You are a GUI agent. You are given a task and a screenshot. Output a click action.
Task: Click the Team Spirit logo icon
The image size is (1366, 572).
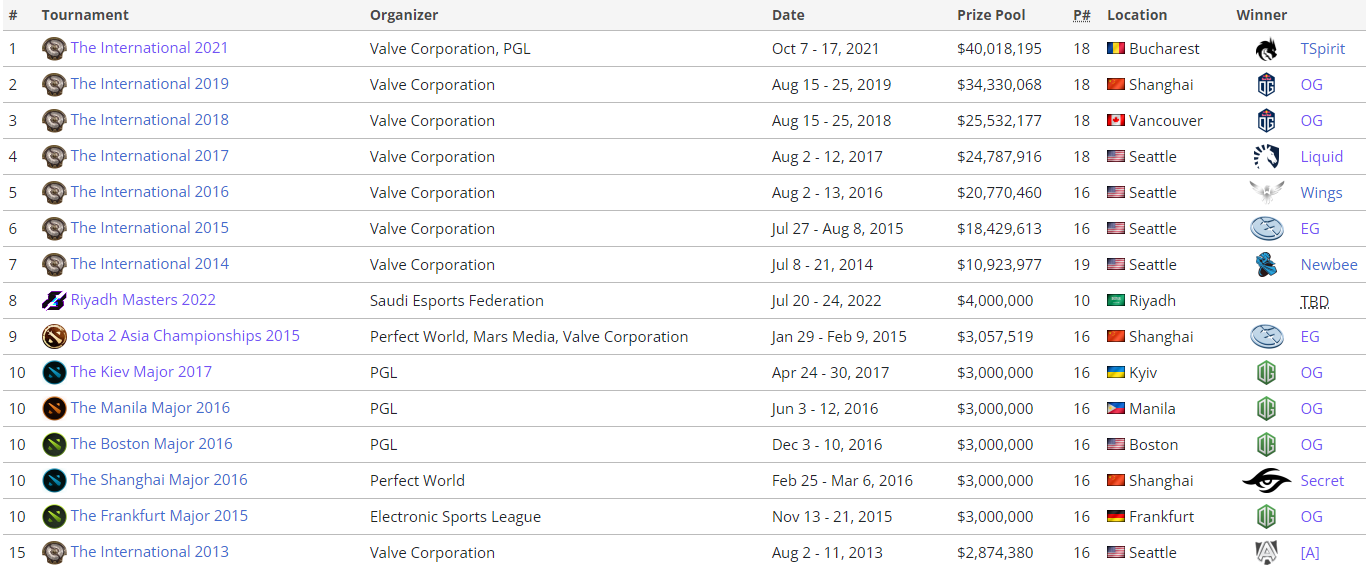(1267, 49)
